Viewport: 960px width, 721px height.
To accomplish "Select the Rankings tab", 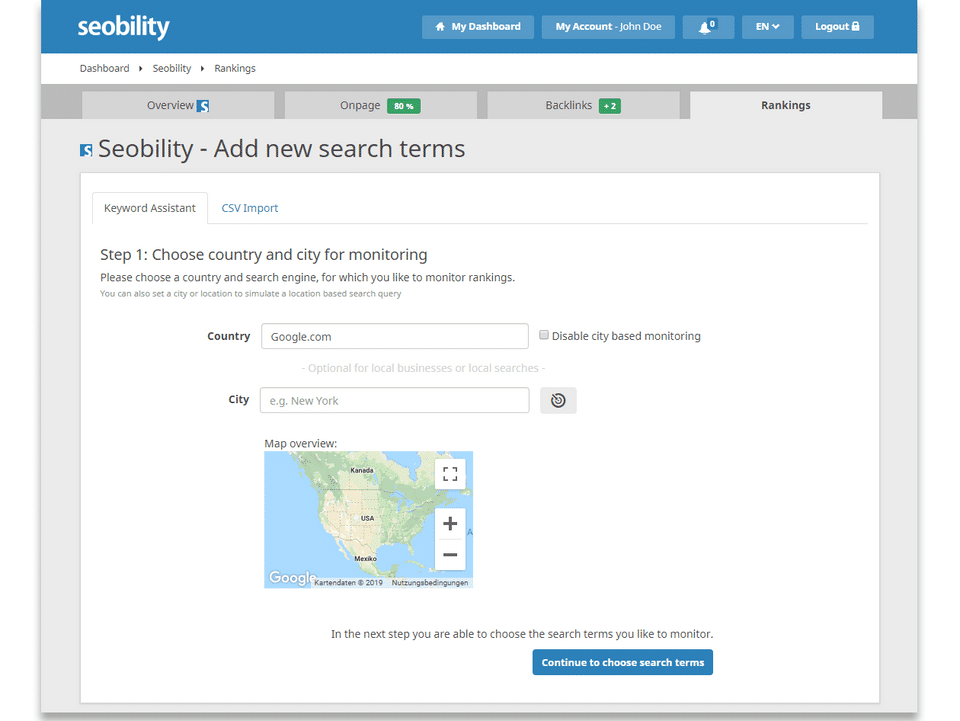I will click(x=786, y=105).
